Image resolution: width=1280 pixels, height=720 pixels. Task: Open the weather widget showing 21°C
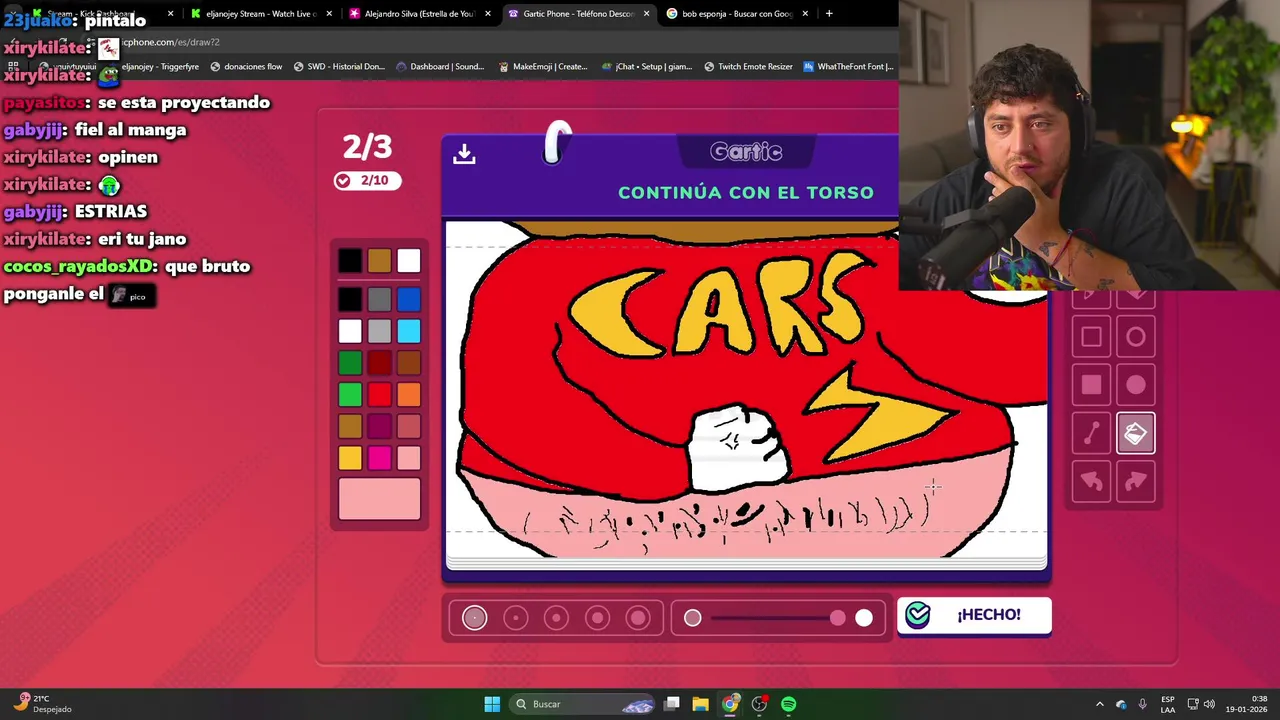coord(44,704)
